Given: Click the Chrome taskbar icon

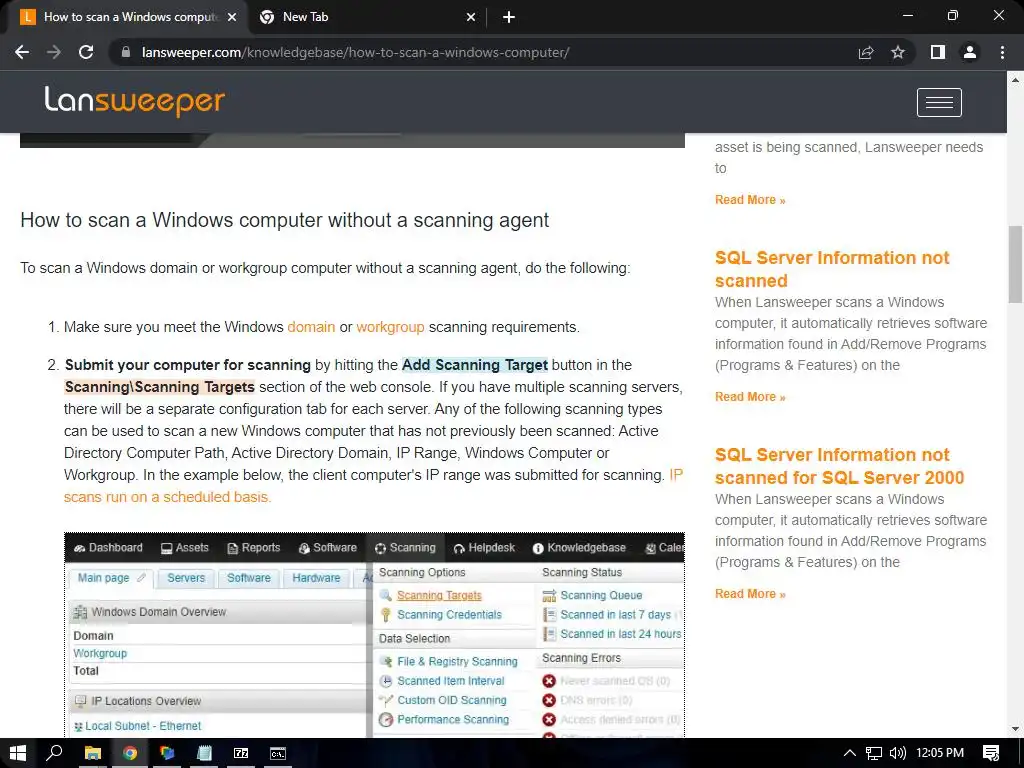Looking at the screenshot, I should (x=130, y=753).
